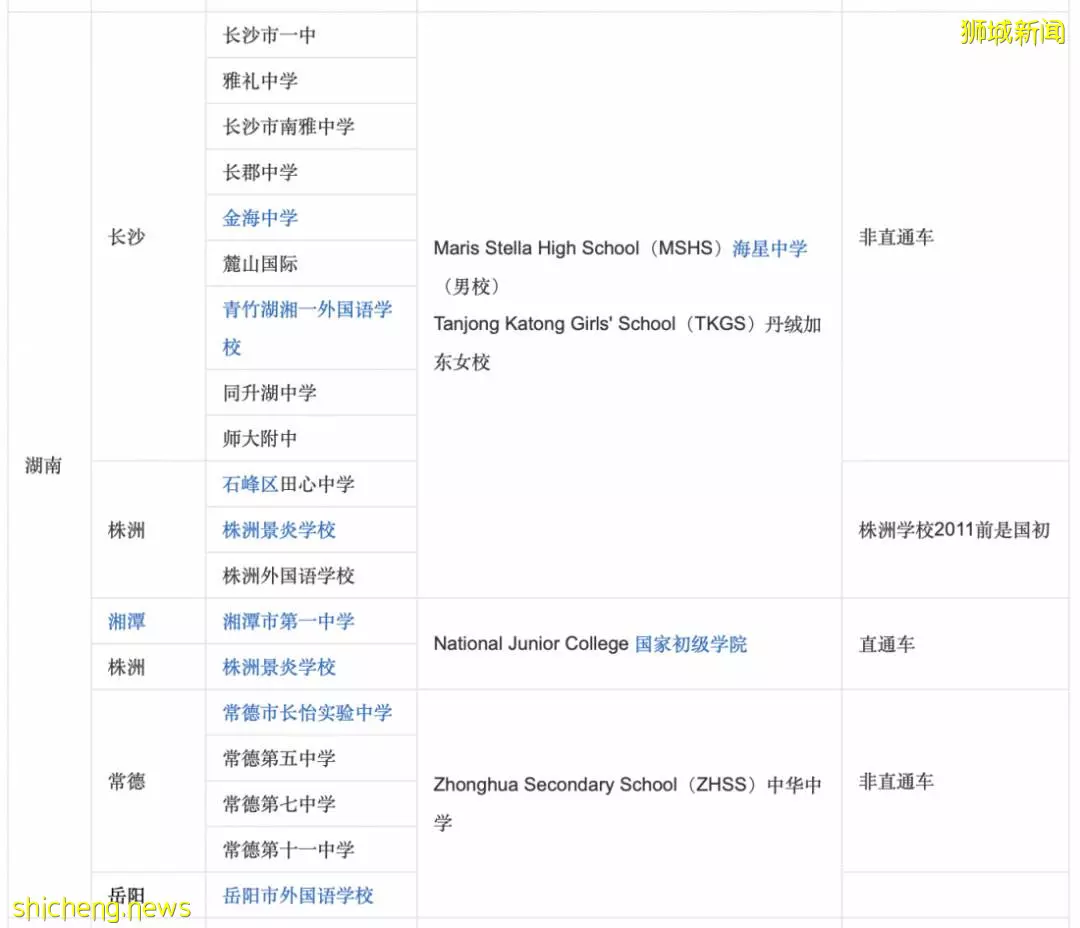This screenshot has width=1080, height=928.
Task: Click the 湖南 province cell
Action: pos(50,465)
